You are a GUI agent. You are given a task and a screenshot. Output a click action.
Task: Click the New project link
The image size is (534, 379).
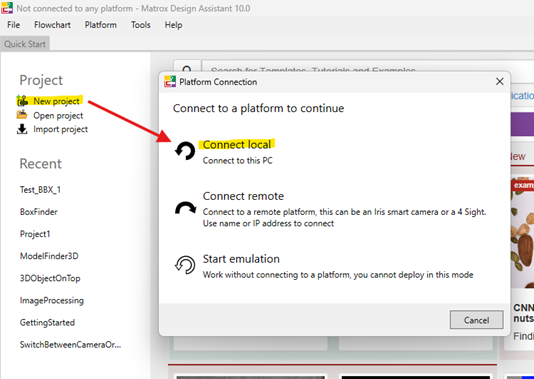pos(56,101)
